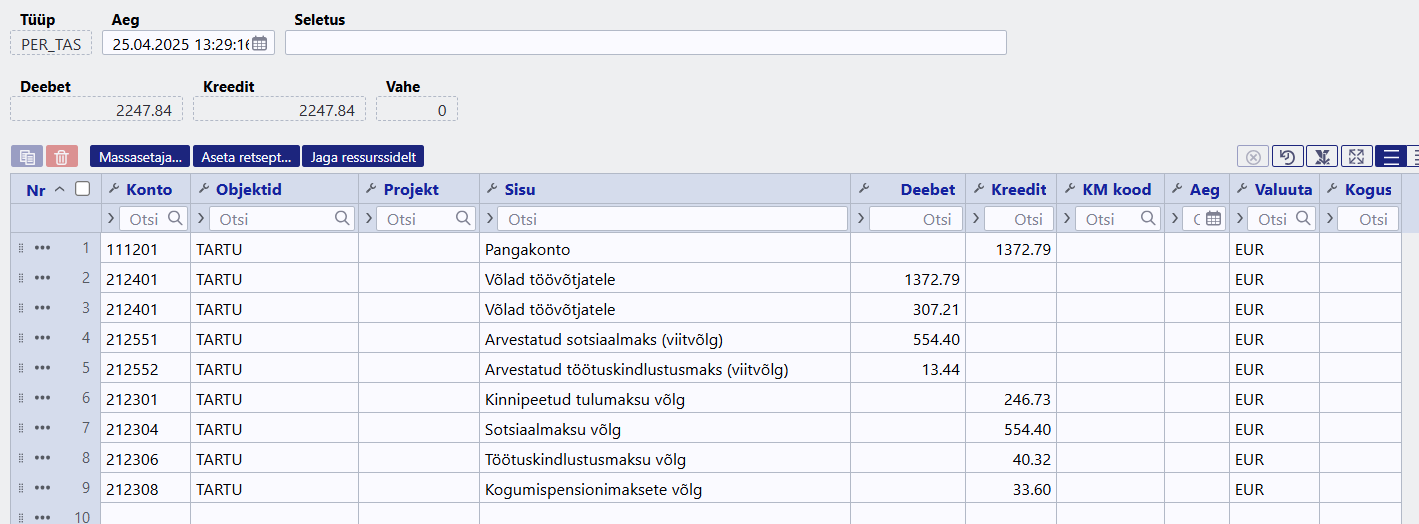Click the undo history icon
Image resolution: width=1419 pixels, height=524 pixels.
tap(1288, 157)
